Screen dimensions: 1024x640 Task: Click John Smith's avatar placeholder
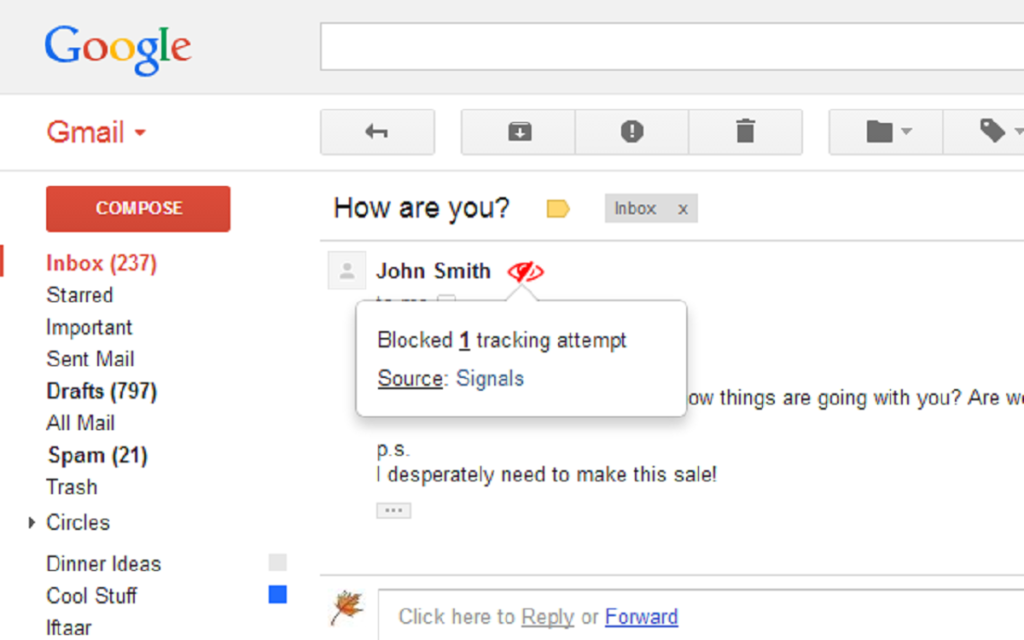(x=347, y=270)
